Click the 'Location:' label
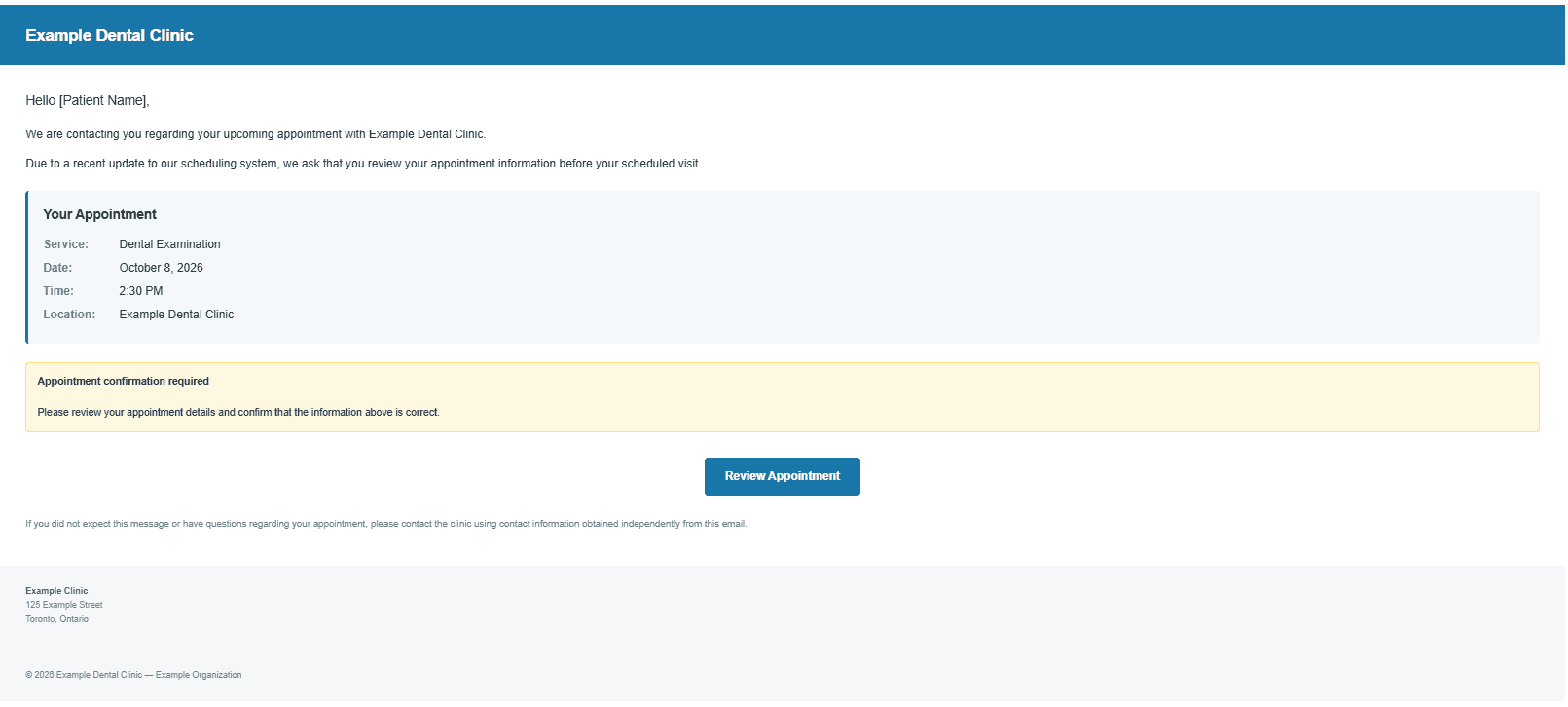1568x707 pixels. coord(69,315)
